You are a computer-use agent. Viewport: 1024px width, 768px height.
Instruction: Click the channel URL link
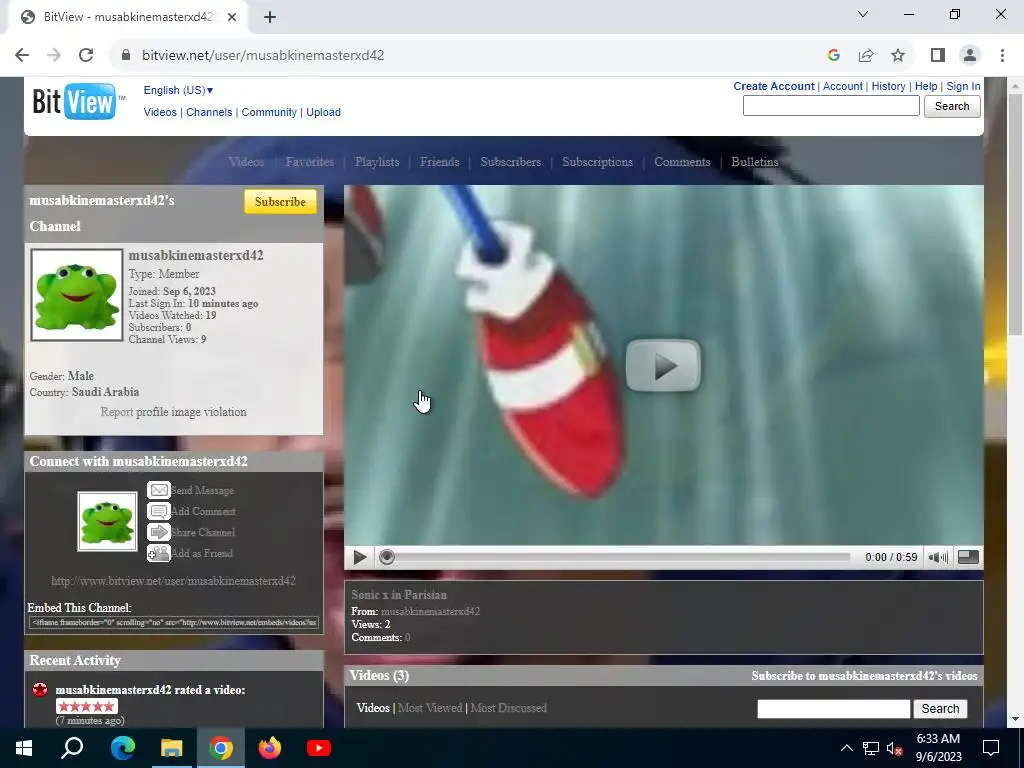pos(173,581)
